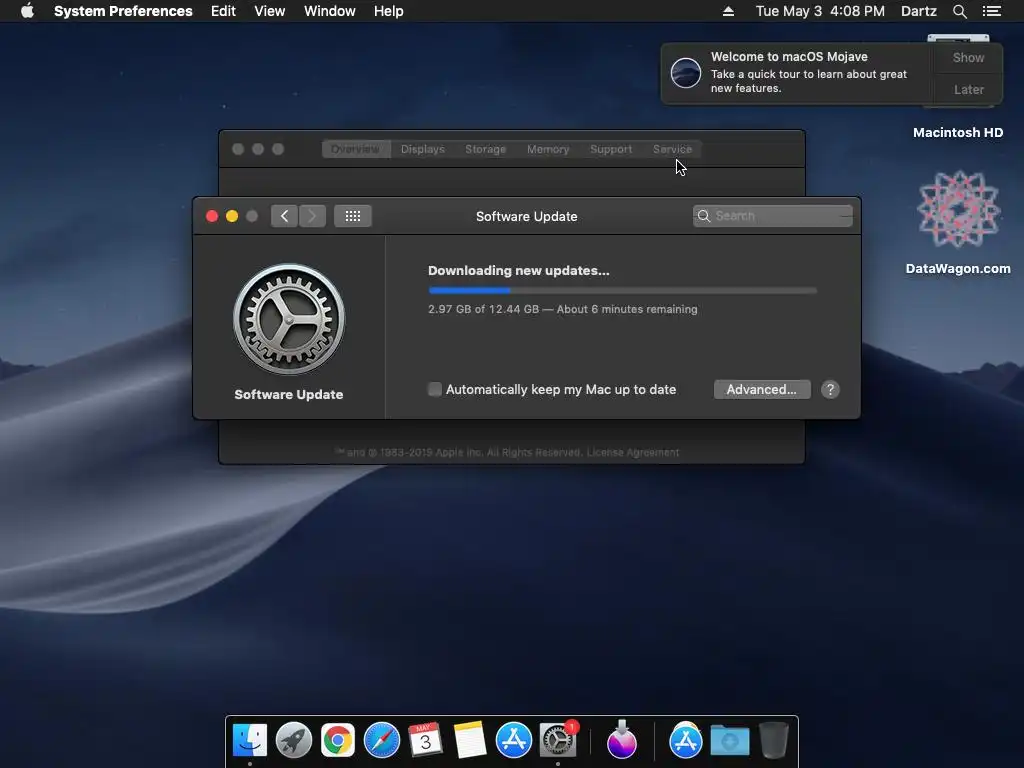This screenshot has height=768, width=1024.
Task: Open the Edit menu
Action: 223,11
